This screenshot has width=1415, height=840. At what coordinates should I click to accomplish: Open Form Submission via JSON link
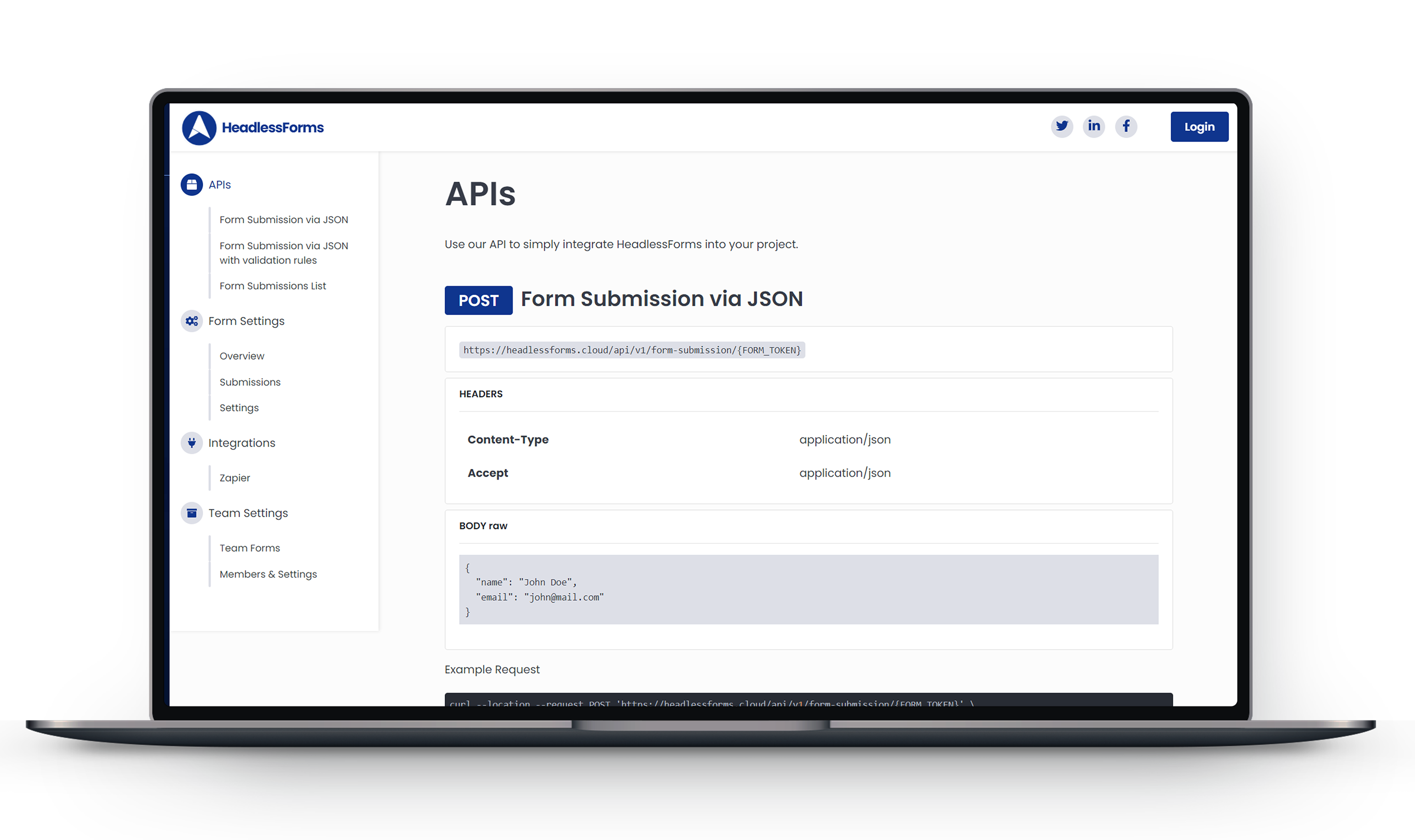coord(283,220)
